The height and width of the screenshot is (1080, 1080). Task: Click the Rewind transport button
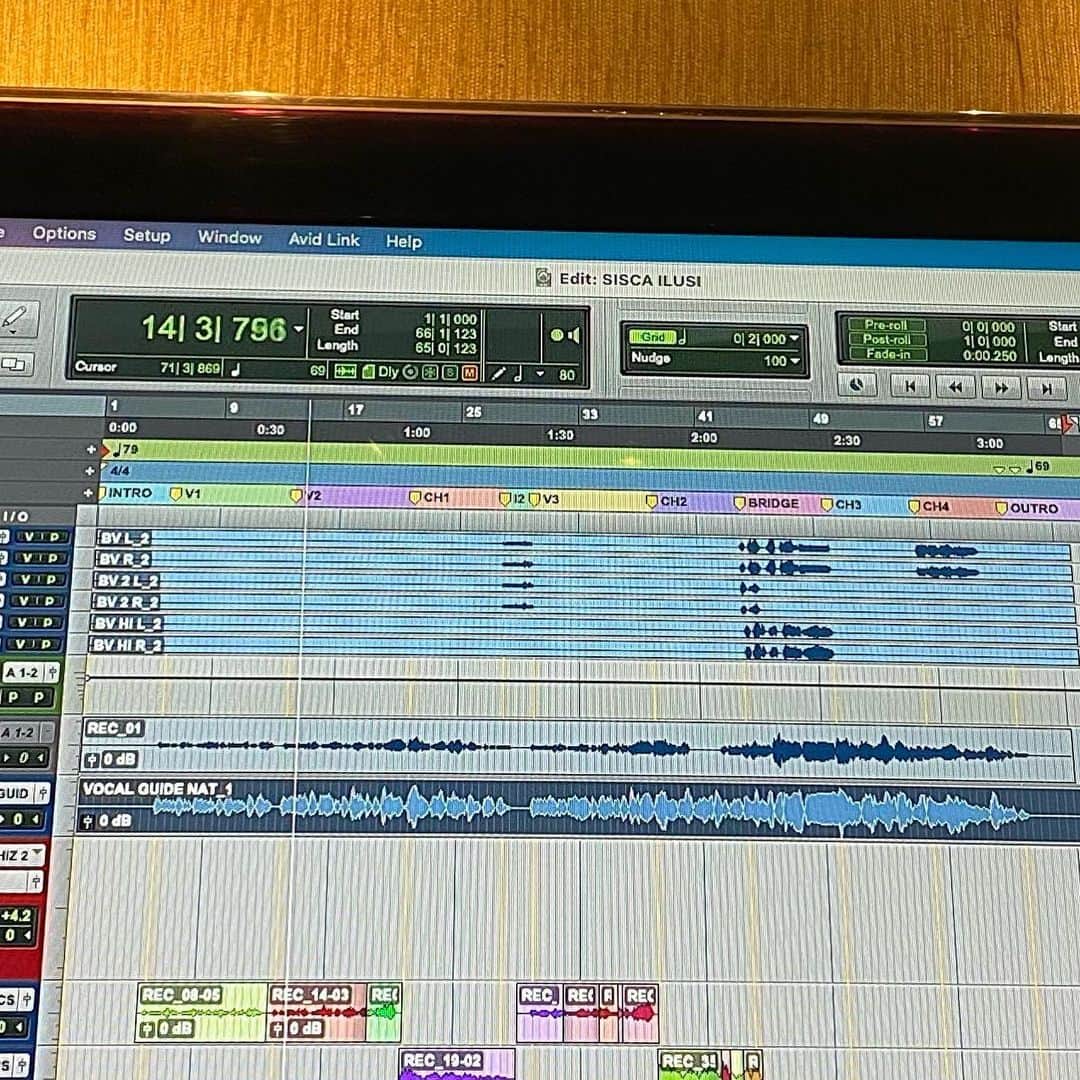tap(955, 388)
